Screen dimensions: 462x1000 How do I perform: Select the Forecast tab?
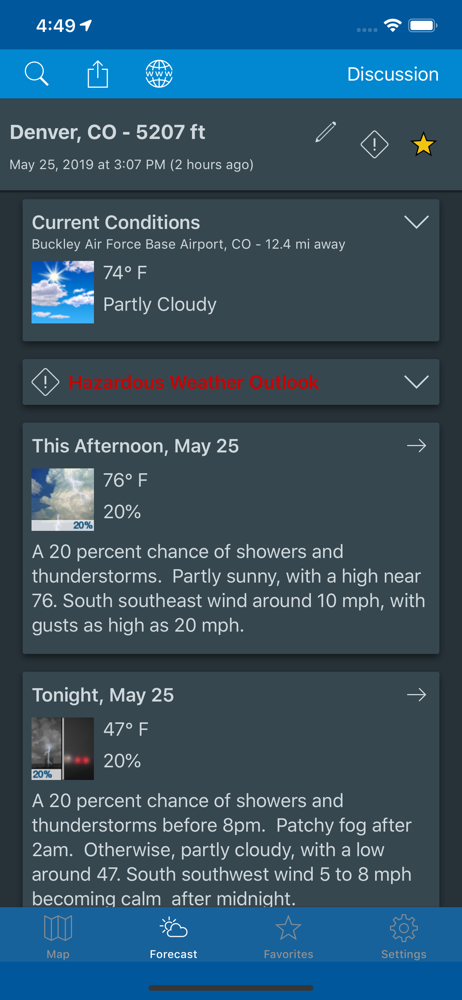tap(174, 936)
